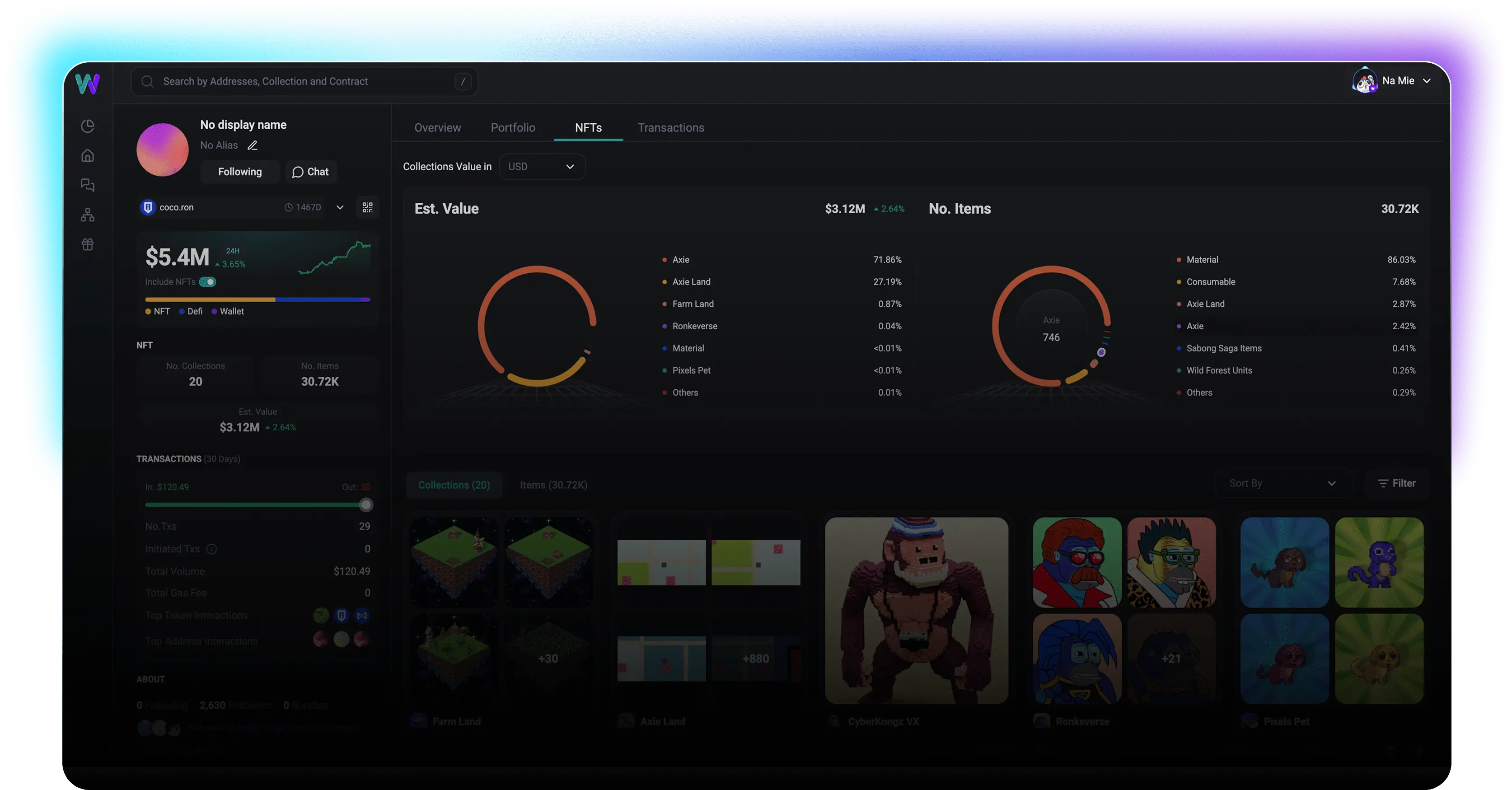Click the info icon beside Initiated Txs
Image resolution: width=1512 pixels, height=790 pixels.
211,549
